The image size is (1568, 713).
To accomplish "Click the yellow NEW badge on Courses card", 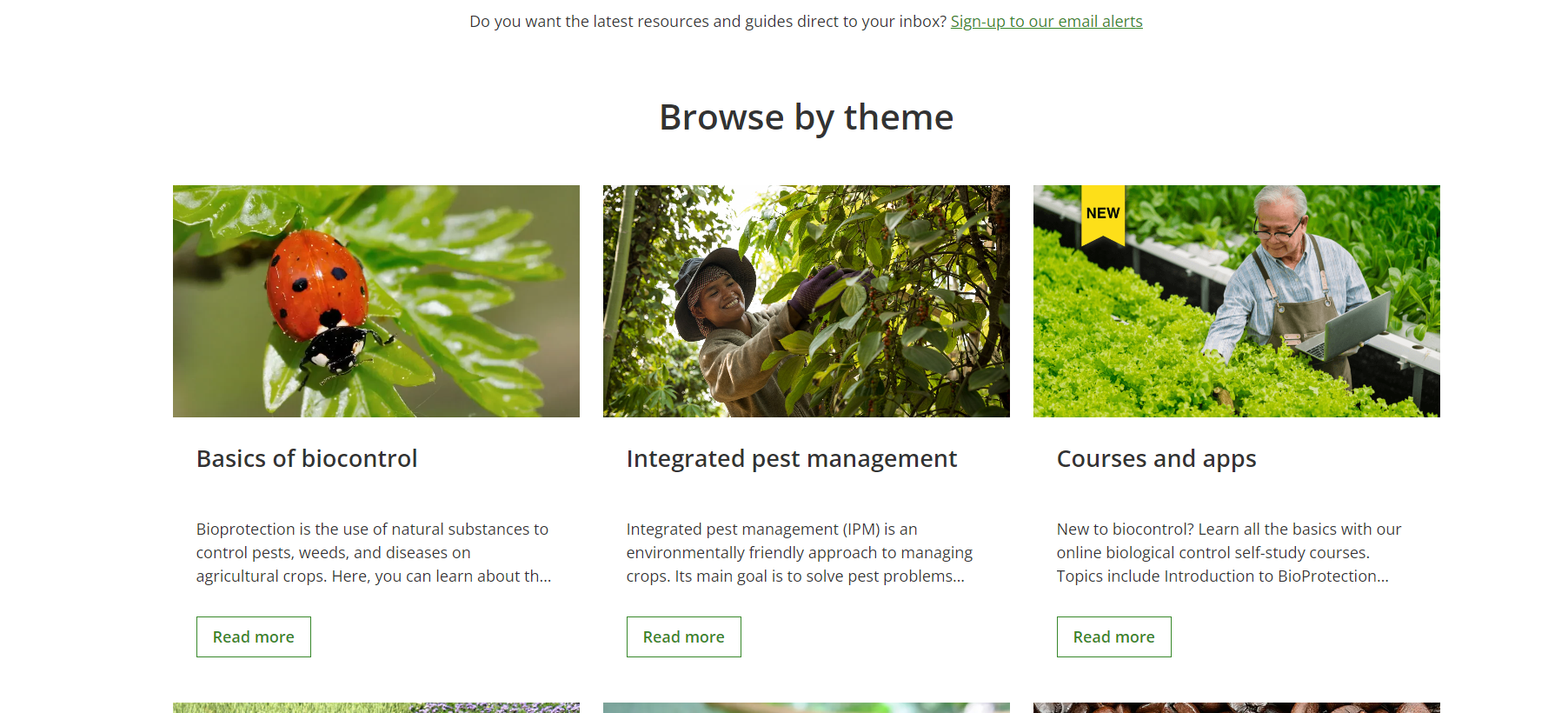I will coord(1103,215).
